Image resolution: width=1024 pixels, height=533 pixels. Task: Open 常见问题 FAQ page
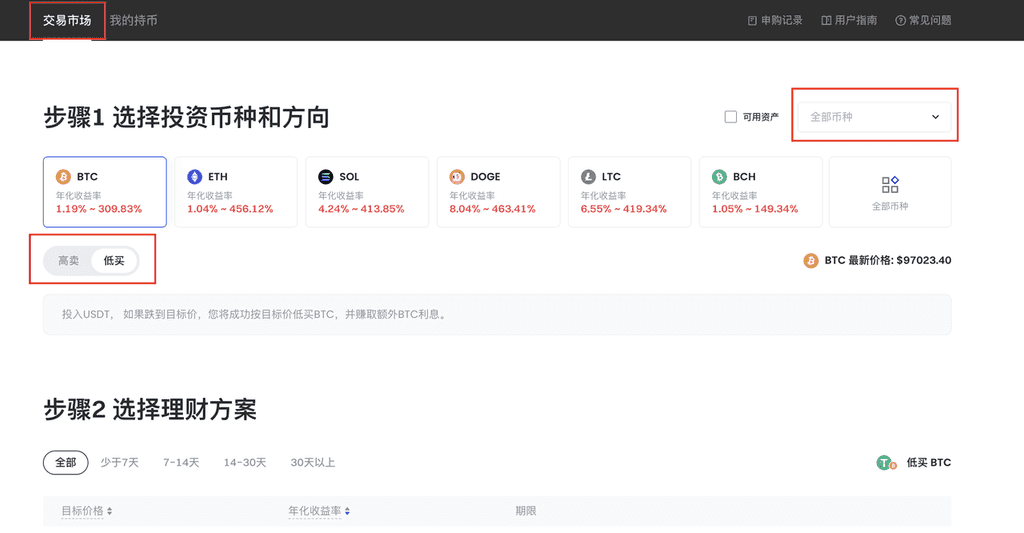click(923, 20)
